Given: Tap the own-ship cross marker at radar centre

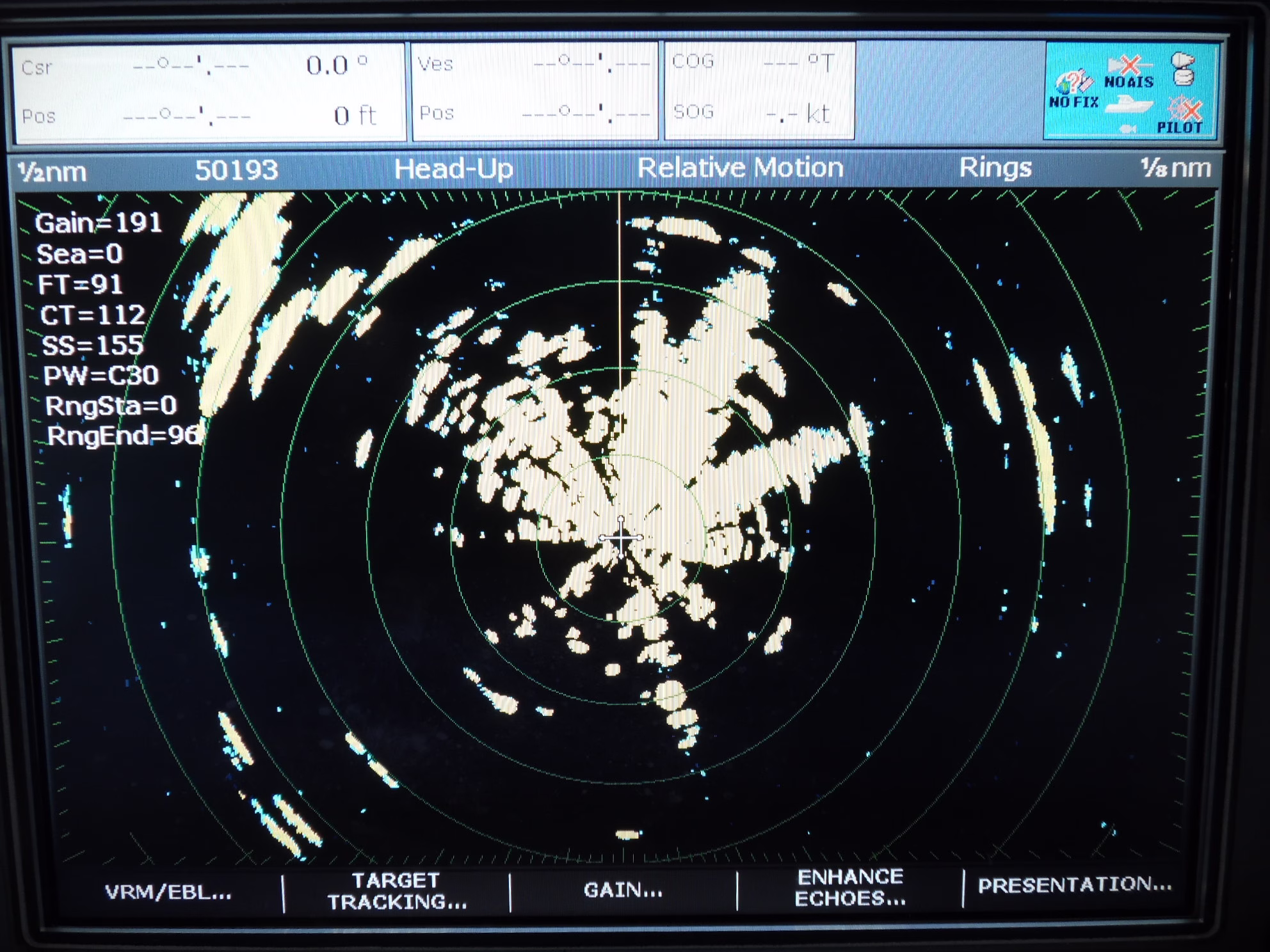Looking at the screenshot, I should (x=620, y=539).
